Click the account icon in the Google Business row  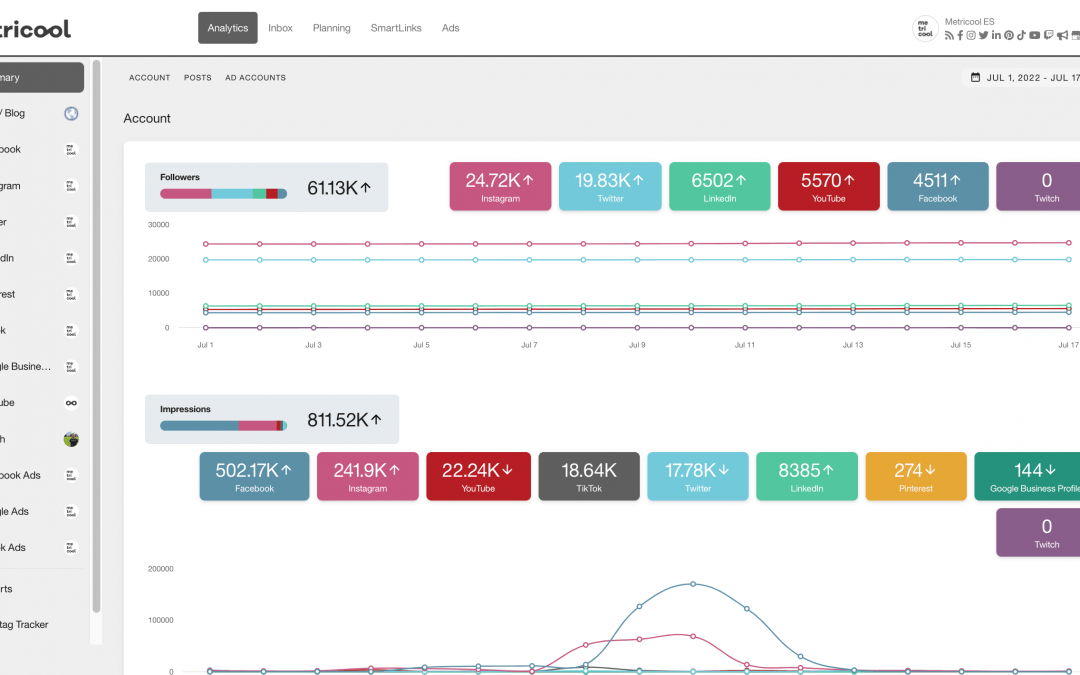click(x=71, y=367)
